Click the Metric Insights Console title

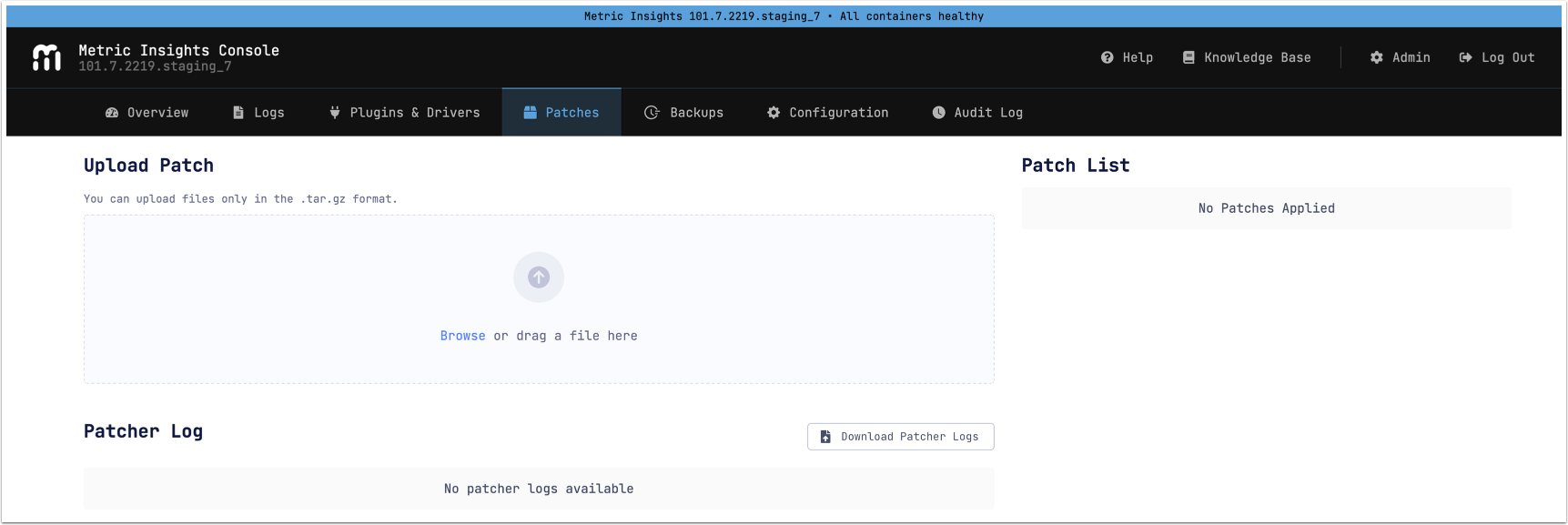(179, 50)
